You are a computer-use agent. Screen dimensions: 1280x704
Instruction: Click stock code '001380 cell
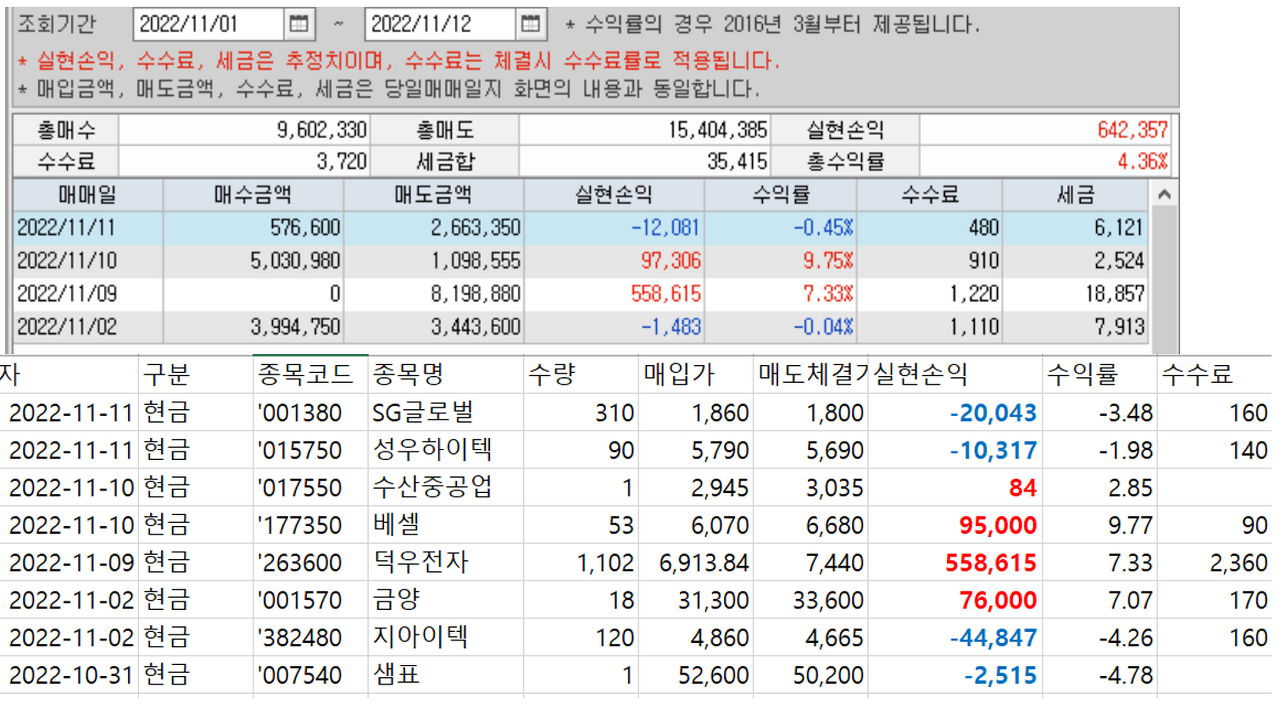pyautogui.click(x=310, y=412)
